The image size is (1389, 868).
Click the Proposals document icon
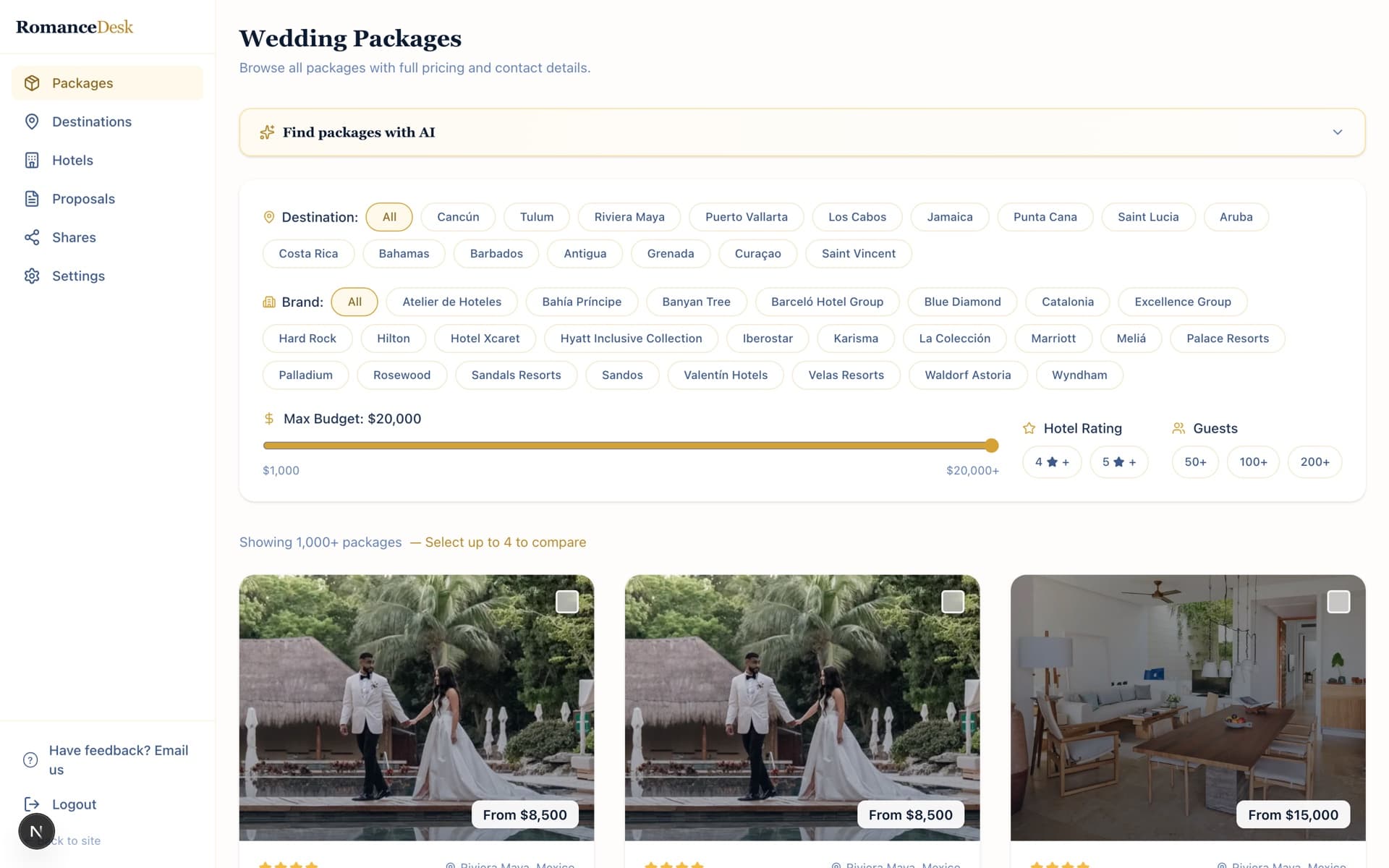coord(32,199)
